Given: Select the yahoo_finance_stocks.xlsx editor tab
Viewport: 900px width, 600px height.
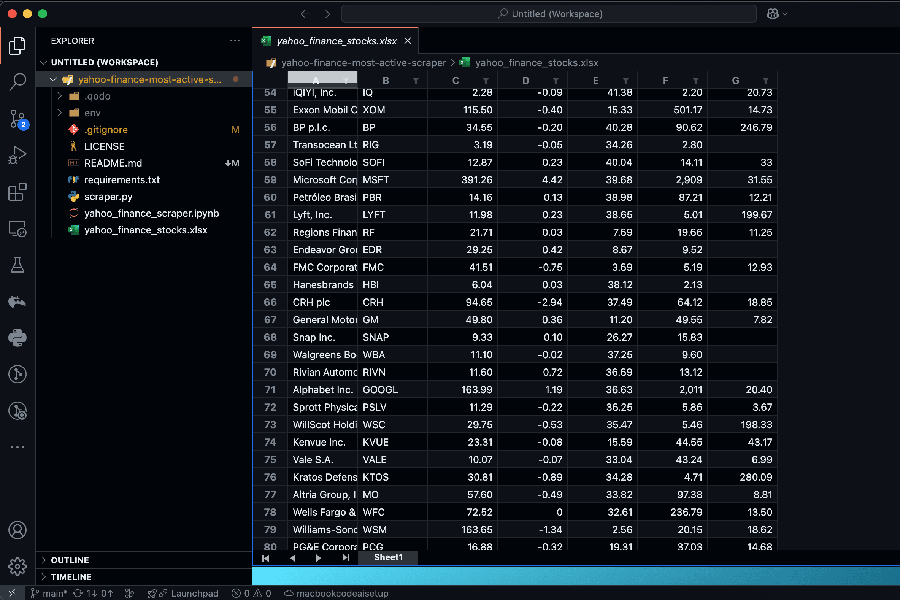Looking at the screenshot, I should 336,41.
